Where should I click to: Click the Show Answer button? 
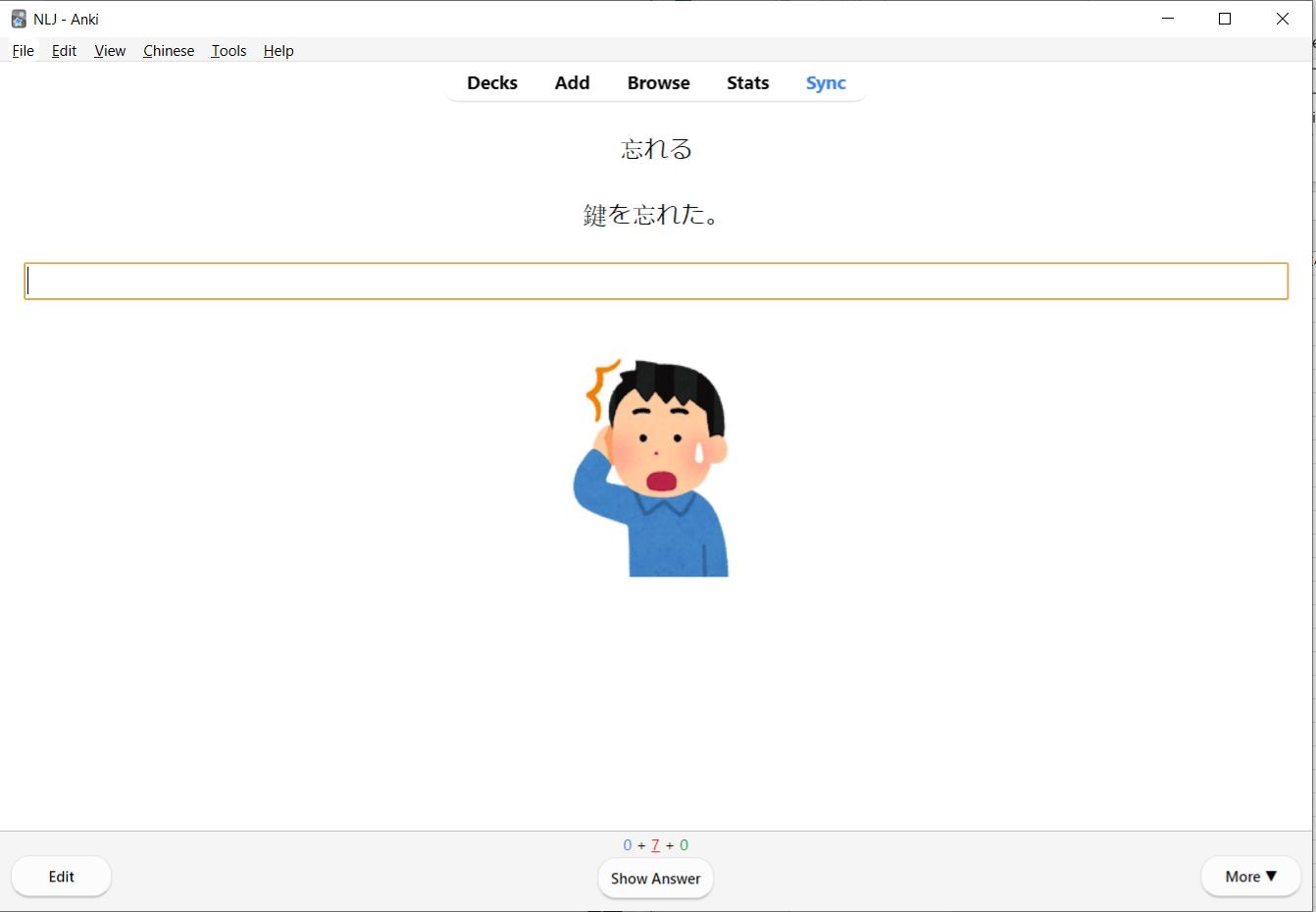tap(655, 879)
